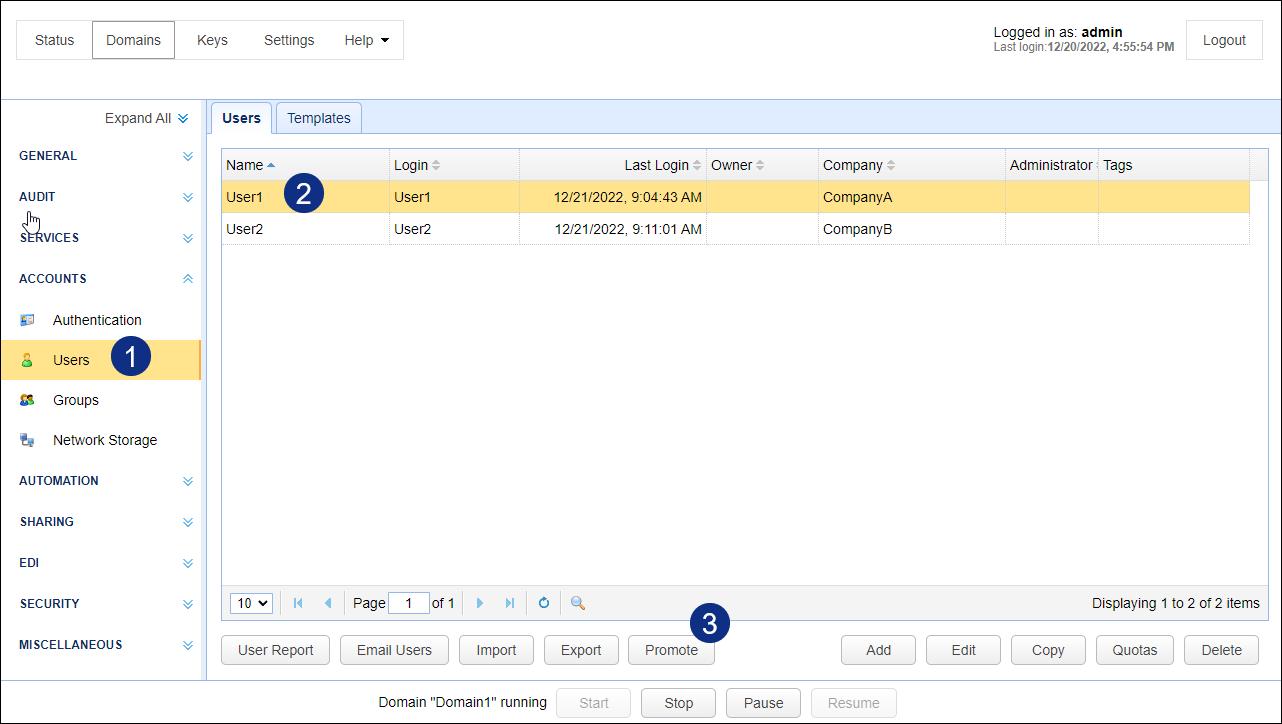The image size is (1282, 724).
Task: Expand the MISCELLANEOUS section
Action: coord(188,645)
